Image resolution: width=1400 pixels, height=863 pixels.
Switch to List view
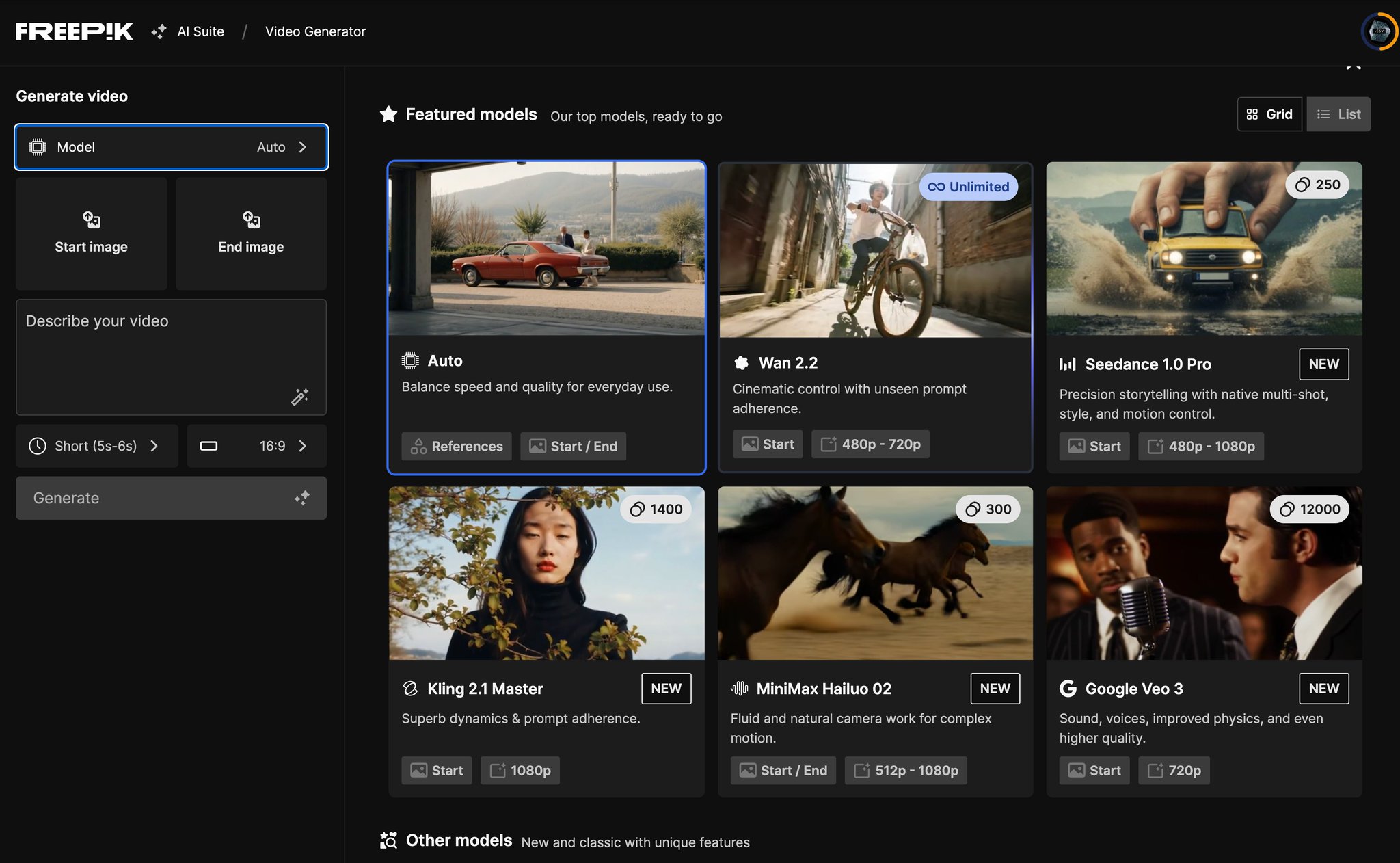(x=1338, y=114)
